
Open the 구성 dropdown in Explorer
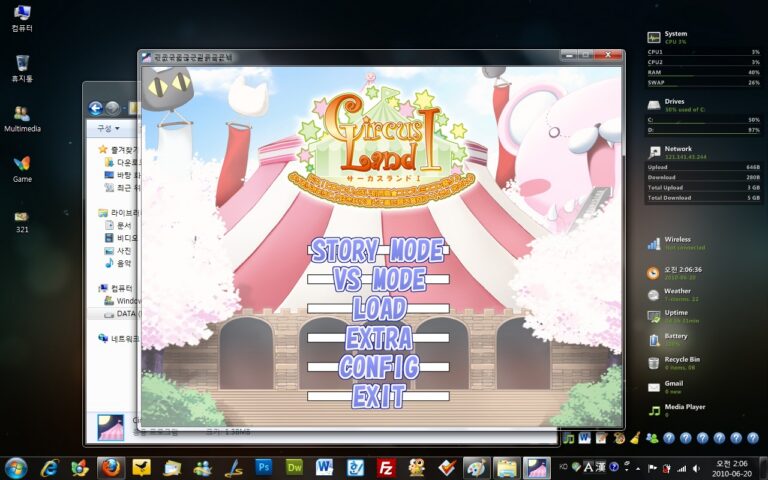[x=108, y=129]
